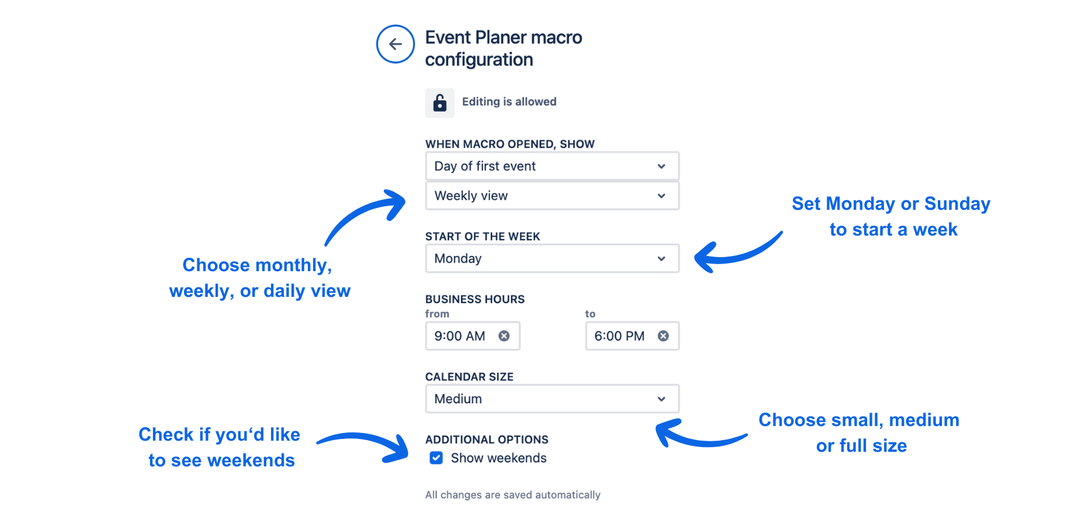1075x526 pixels.
Task: Open the Day of first event dropdown
Action: tap(552, 166)
